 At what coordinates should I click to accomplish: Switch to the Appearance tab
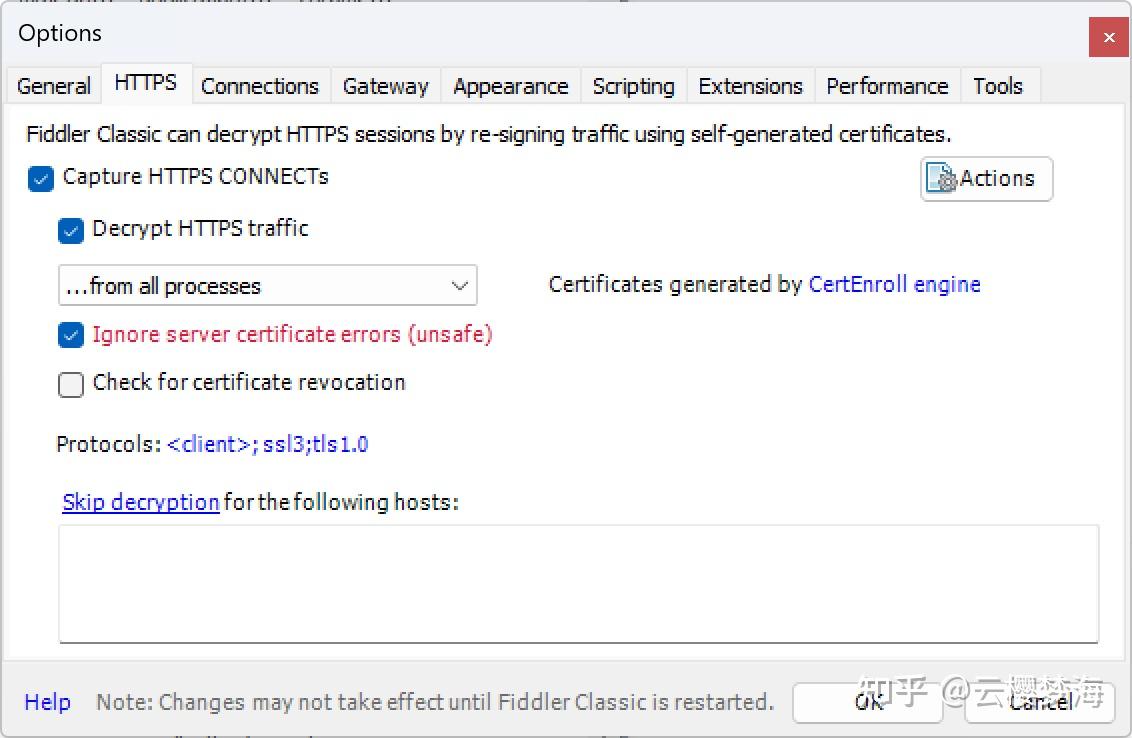point(510,86)
